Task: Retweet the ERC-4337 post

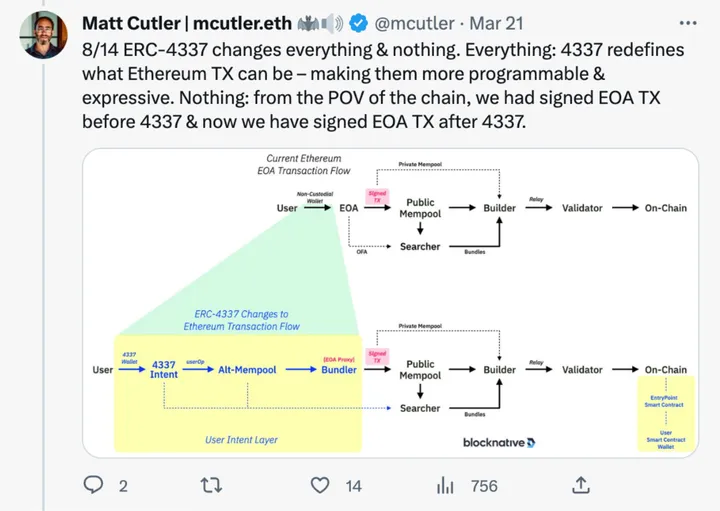Action: [x=212, y=485]
